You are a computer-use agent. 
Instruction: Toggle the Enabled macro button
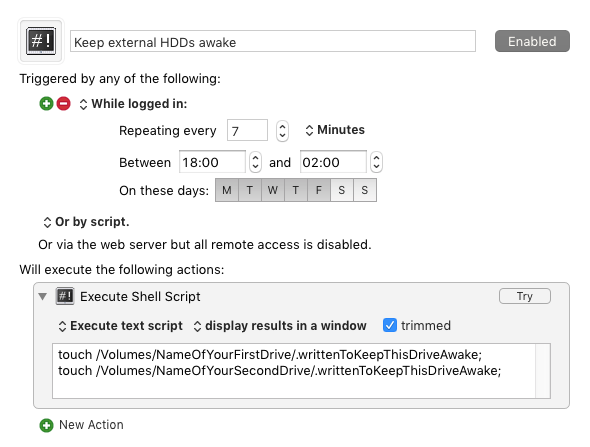coord(532,41)
